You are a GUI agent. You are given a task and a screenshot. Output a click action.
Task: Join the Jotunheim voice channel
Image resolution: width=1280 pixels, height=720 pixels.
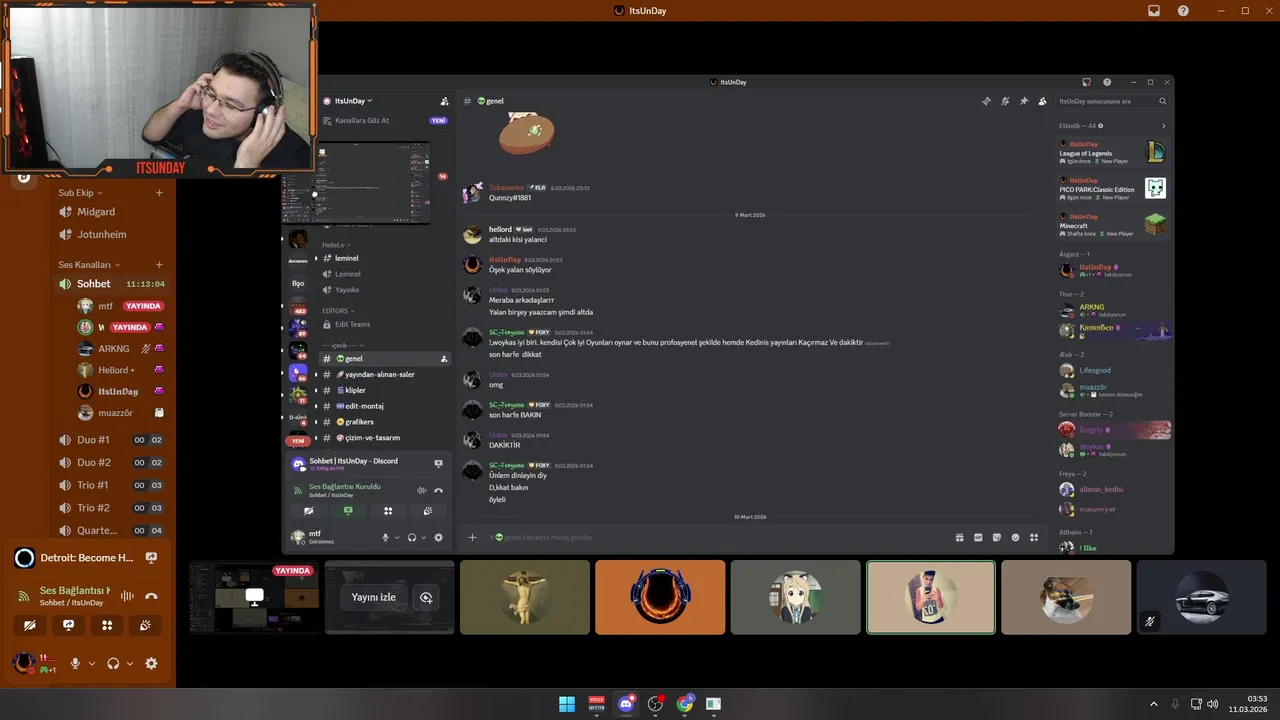click(x=101, y=235)
